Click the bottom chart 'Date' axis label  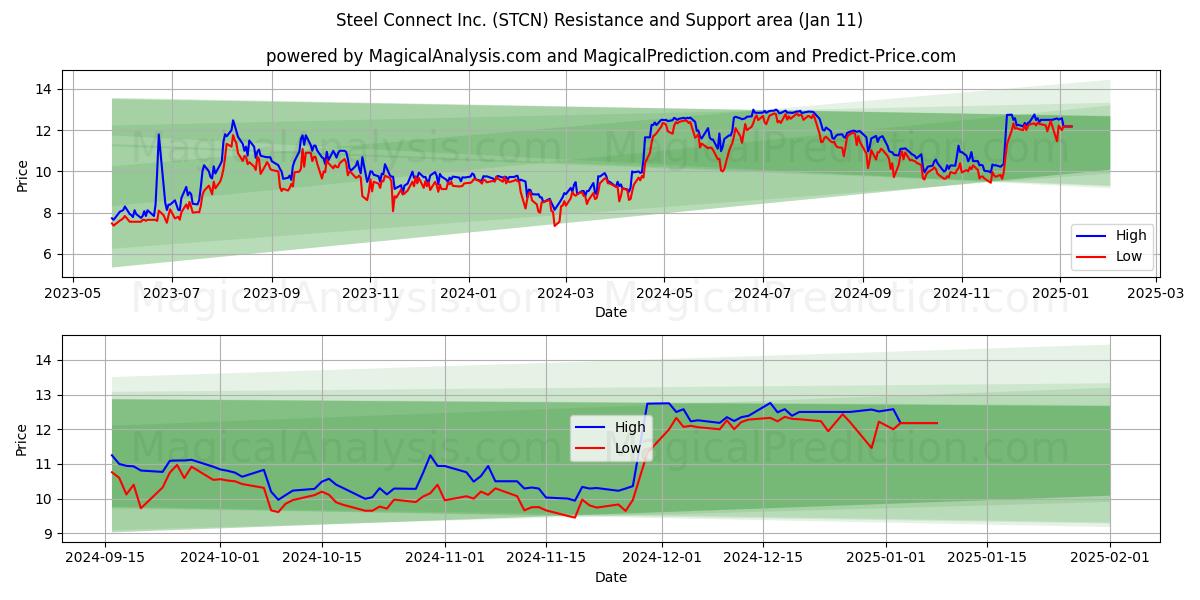tap(611, 577)
